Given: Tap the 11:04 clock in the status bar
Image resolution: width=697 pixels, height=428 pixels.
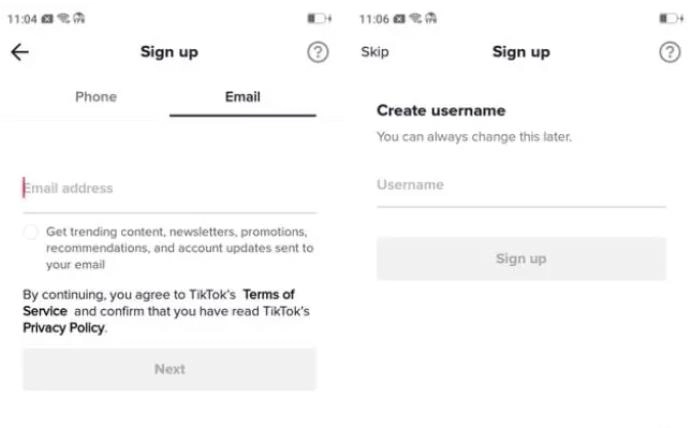Looking at the screenshot, I should (21, 19).
